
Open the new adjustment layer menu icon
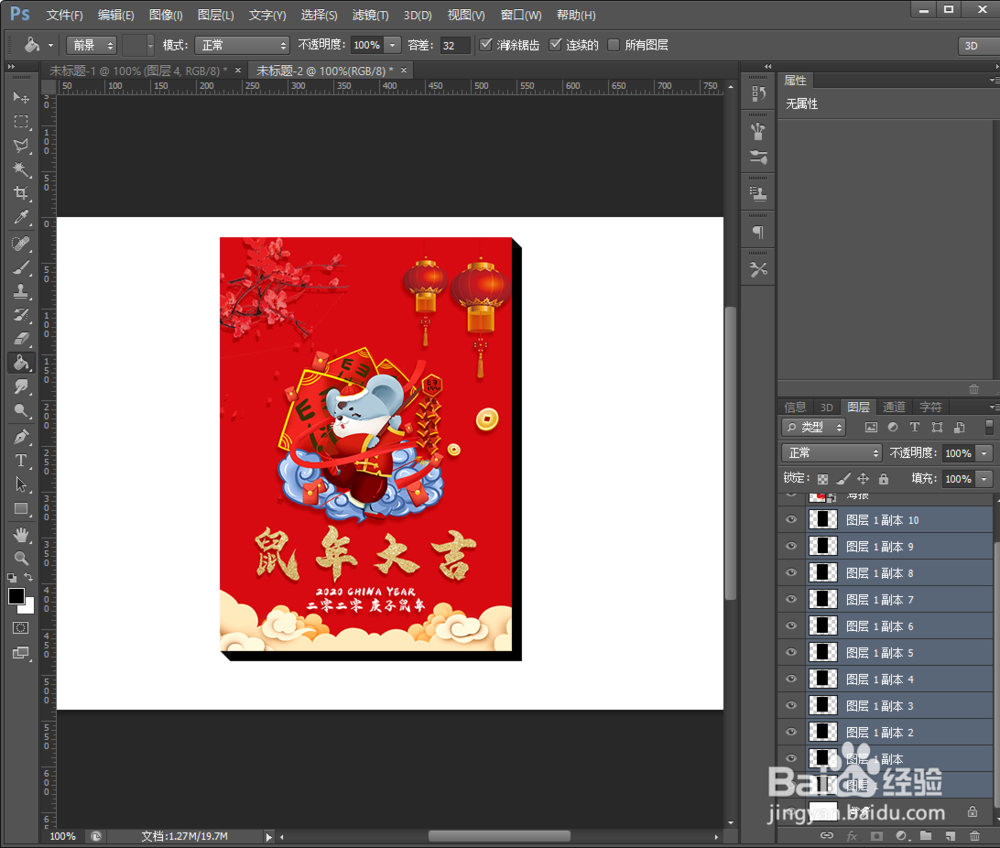[901, 835]
